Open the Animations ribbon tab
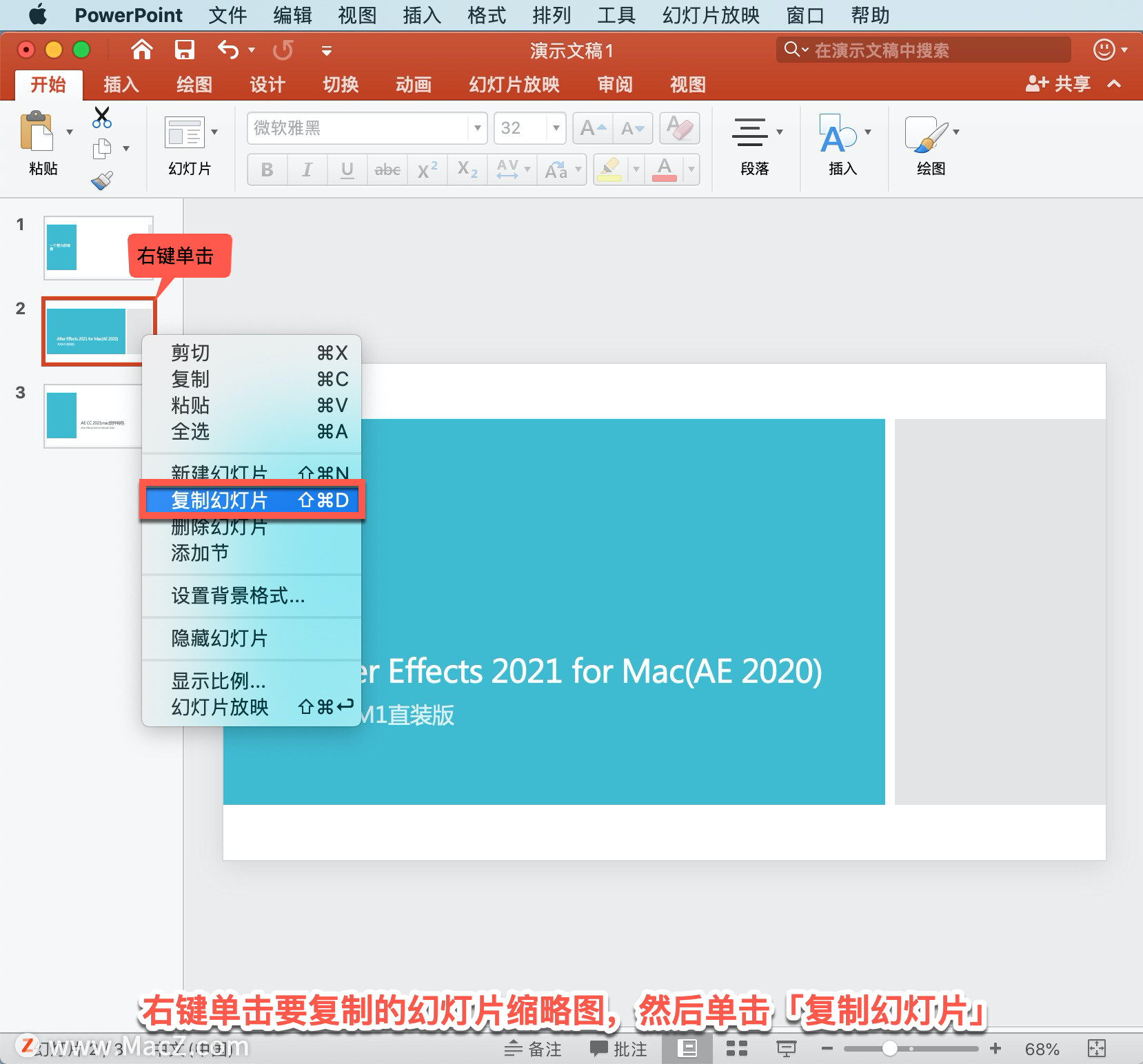This screenshot has height=1064, width=1143. pyautogui.click(x=414, y=85)
